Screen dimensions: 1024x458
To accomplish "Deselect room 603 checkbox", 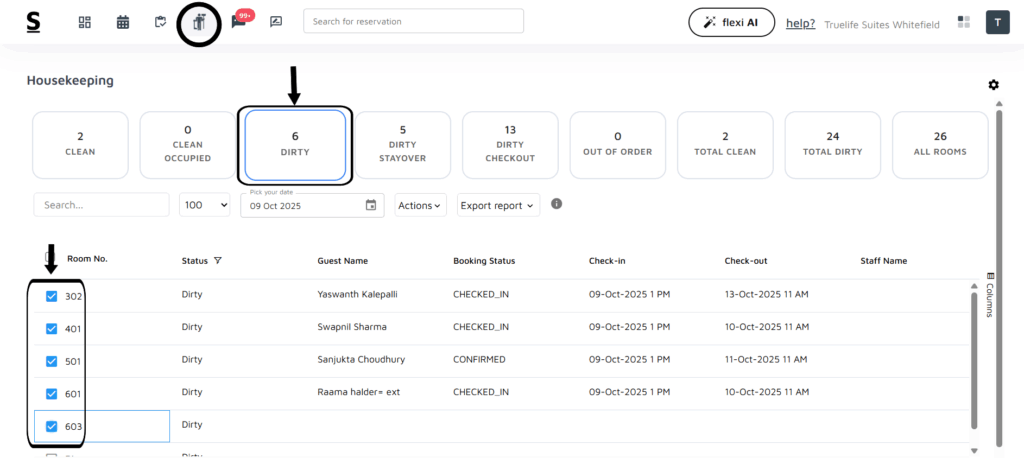I will pos(52,427).
